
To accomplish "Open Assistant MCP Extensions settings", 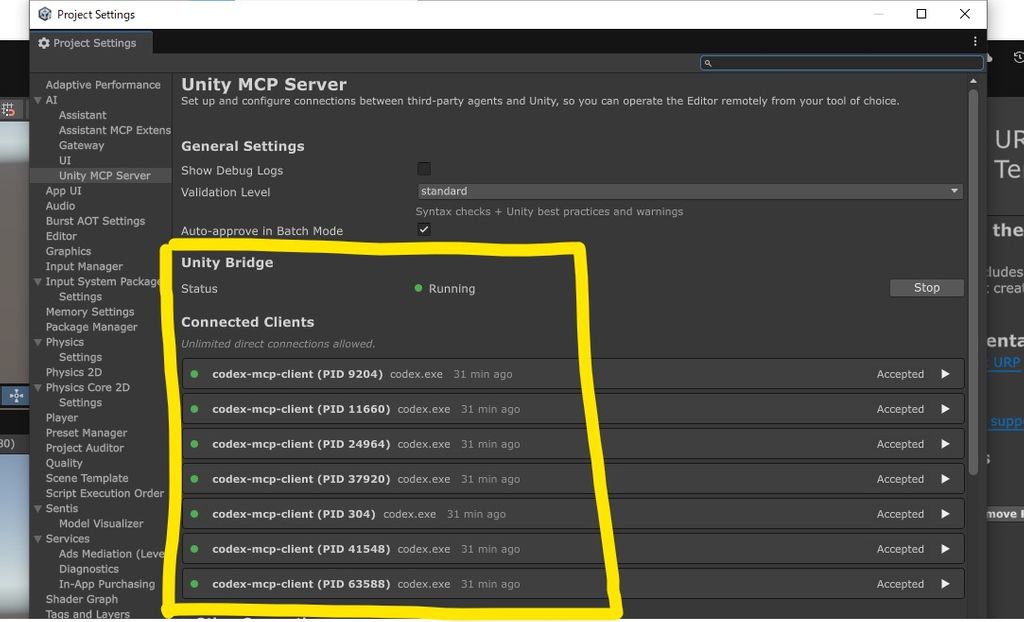I will click(x=114, y=130).
